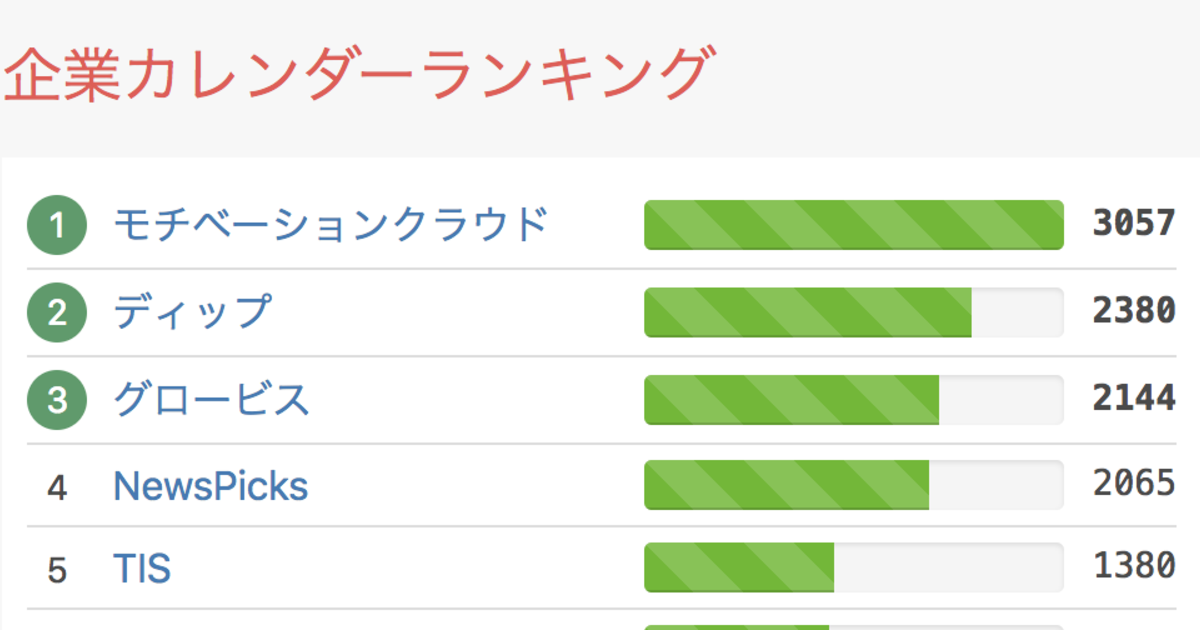The width and height of the screenshot is (1200, 630).
Task: Click グロービス's green progress bar
Action: (792, 400)
